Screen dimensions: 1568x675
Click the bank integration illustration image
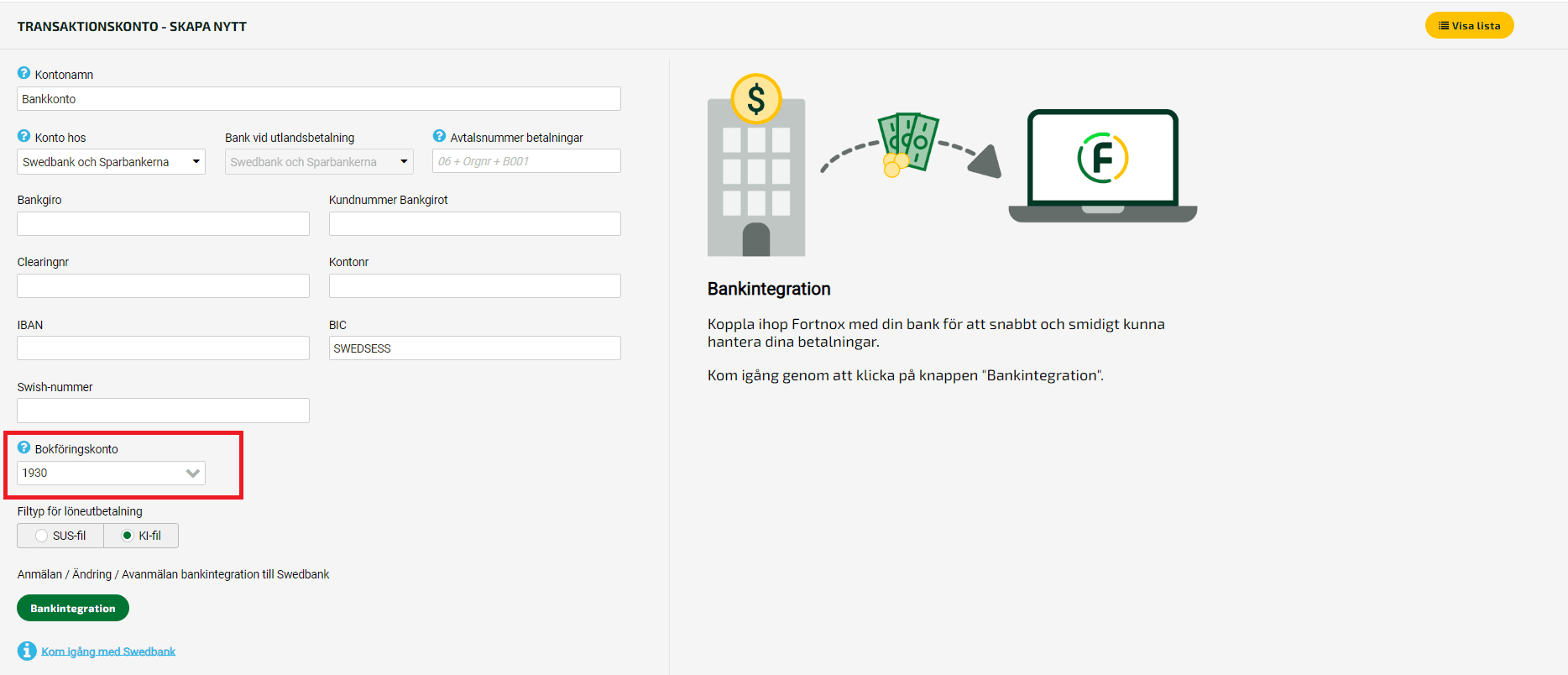point(952,165)
